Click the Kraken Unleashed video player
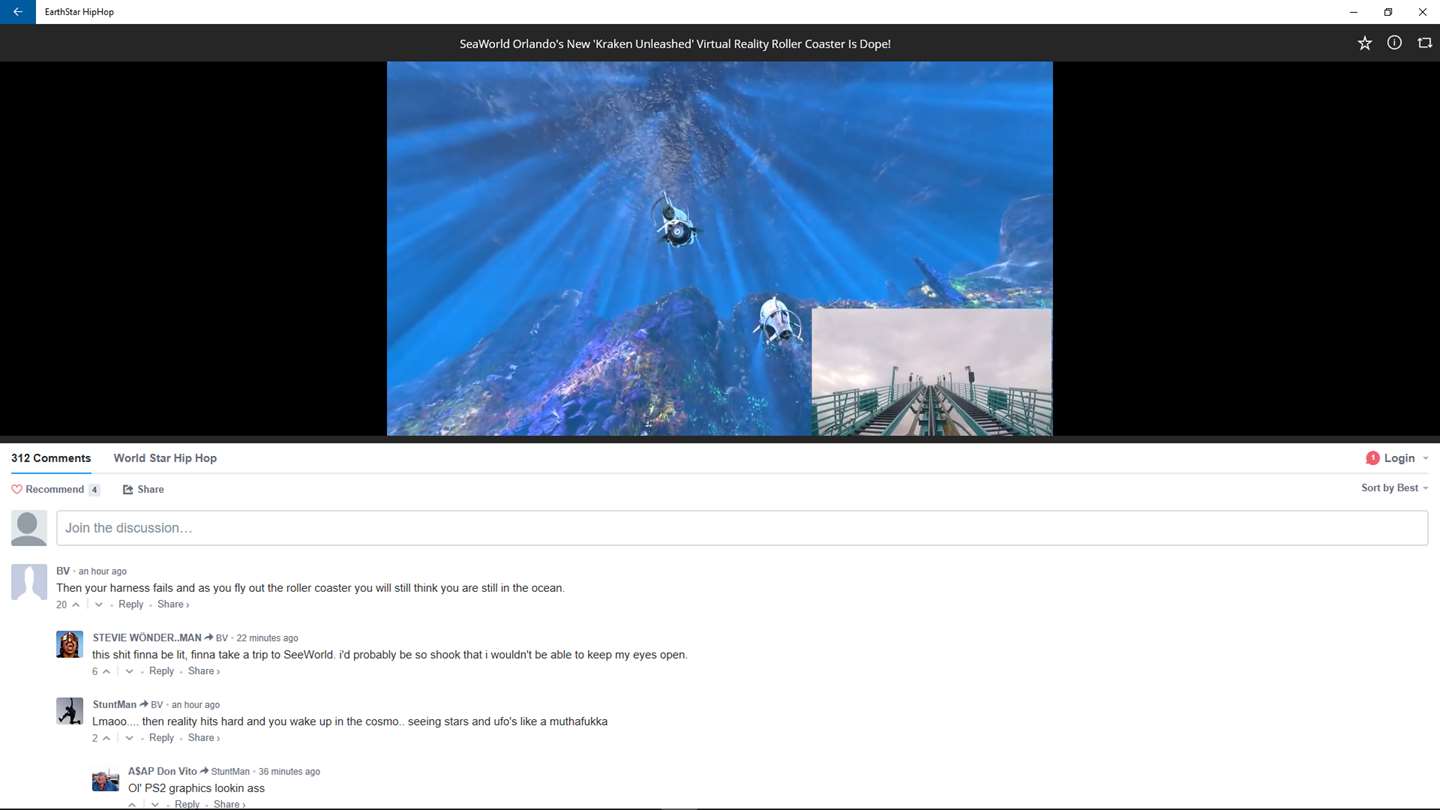 pos(719,248)
